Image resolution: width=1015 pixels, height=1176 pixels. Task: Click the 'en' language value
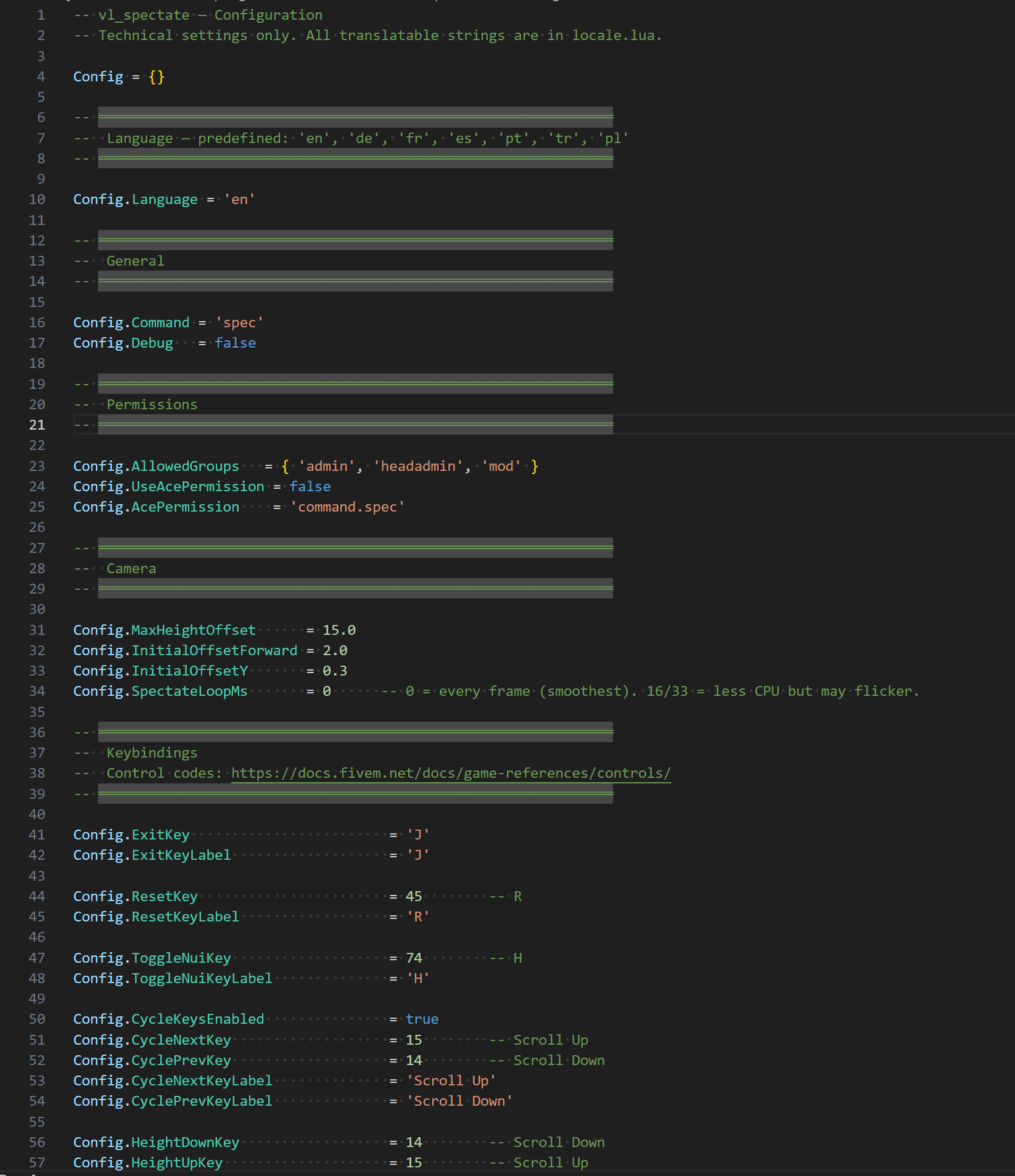[239, 199]
